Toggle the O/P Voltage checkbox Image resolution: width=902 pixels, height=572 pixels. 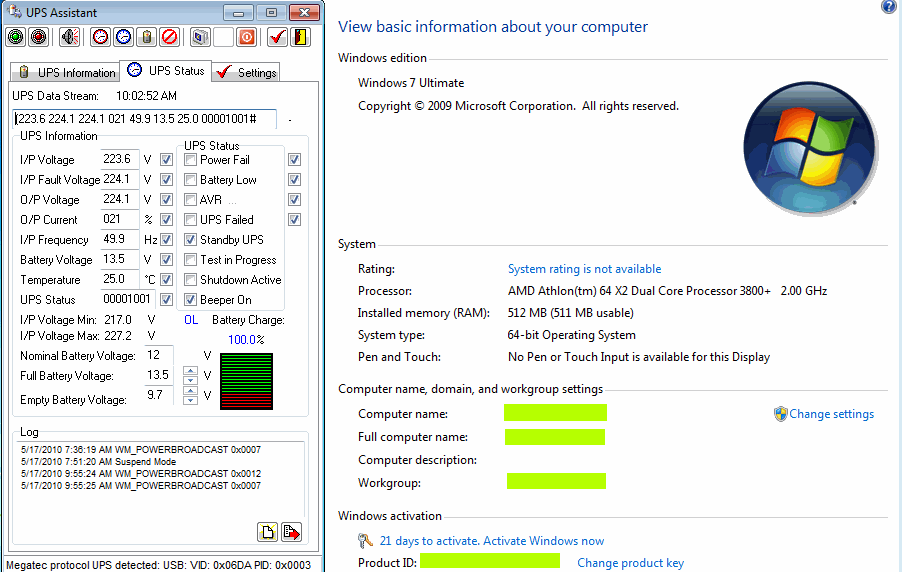[x=166, y=200]
